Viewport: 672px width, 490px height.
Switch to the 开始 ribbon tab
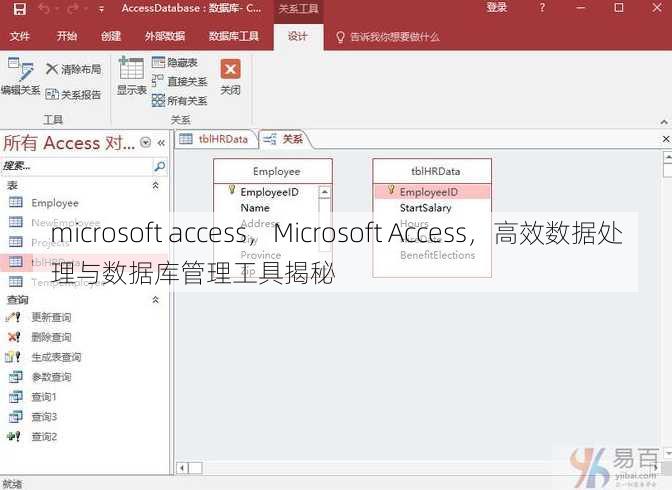point(67,36)
